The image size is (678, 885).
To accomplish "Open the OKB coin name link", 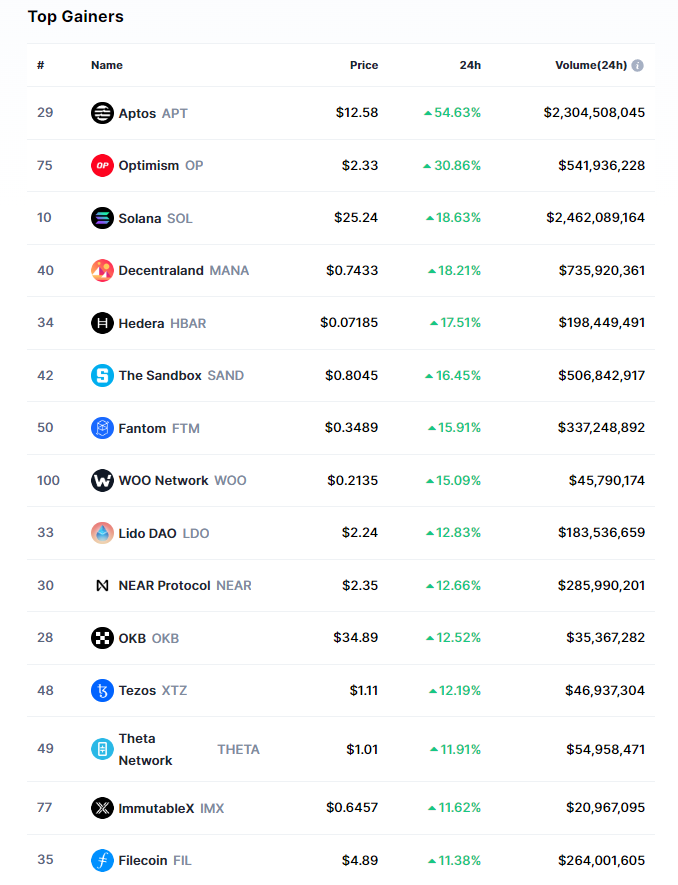I will (133, 638).
